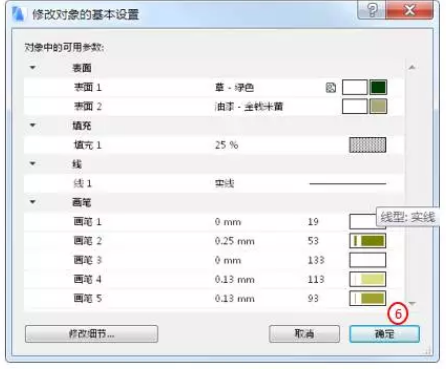The image size is (446, 371).
Task: Click the 0 mm width of 画笔 3
Action: (228, 260)
